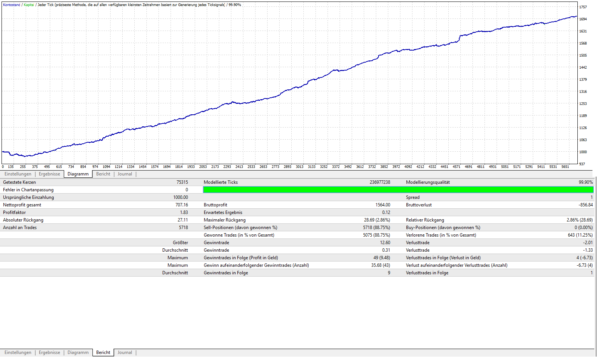Switch to Ergebnisse in bottom tab bar
This screenshot has height=360, width=600.
pyautogui.click(x=49, y=352)
